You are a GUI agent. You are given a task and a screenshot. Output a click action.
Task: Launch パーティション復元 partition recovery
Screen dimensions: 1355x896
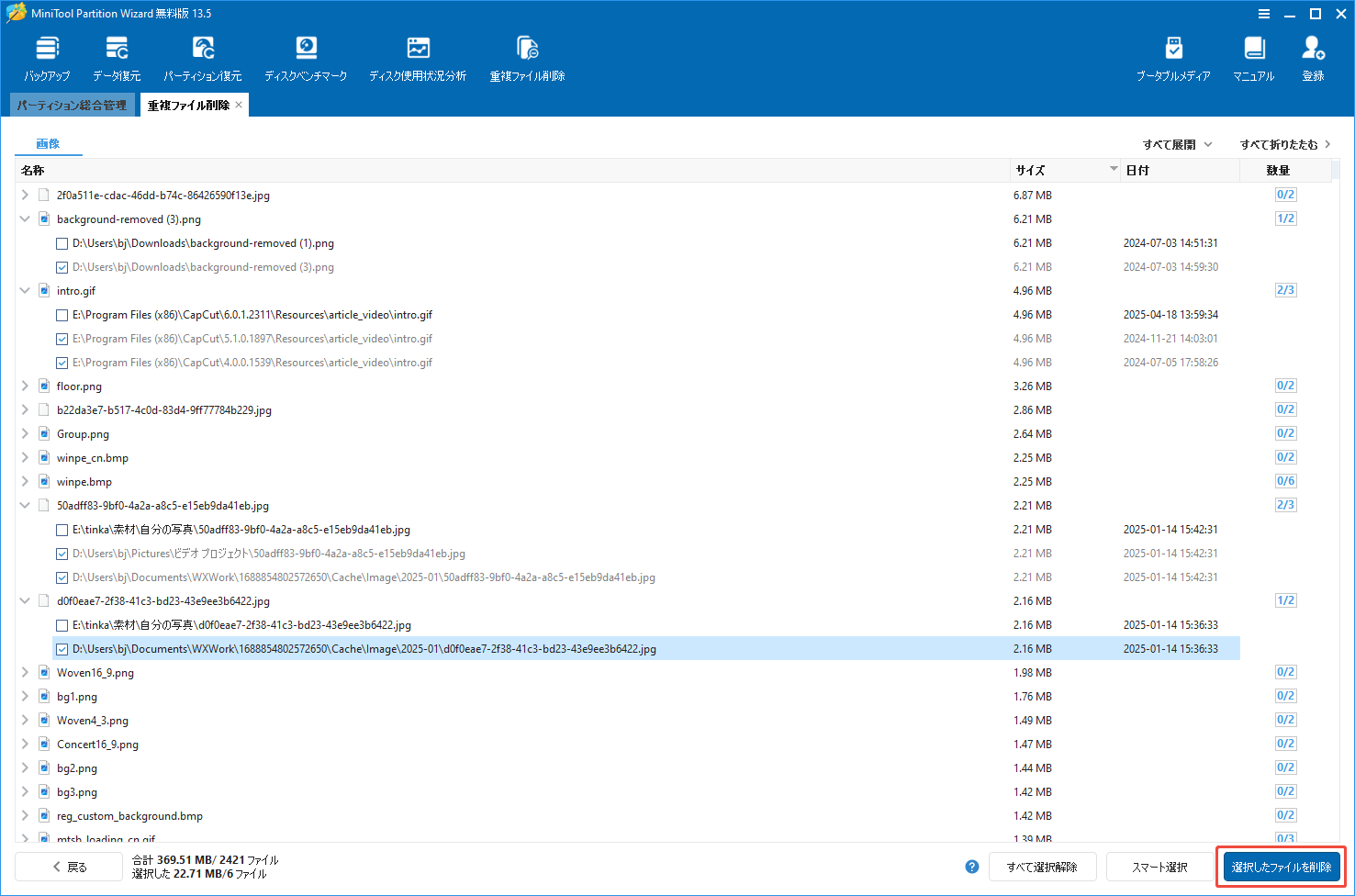(x=203, y=55)
